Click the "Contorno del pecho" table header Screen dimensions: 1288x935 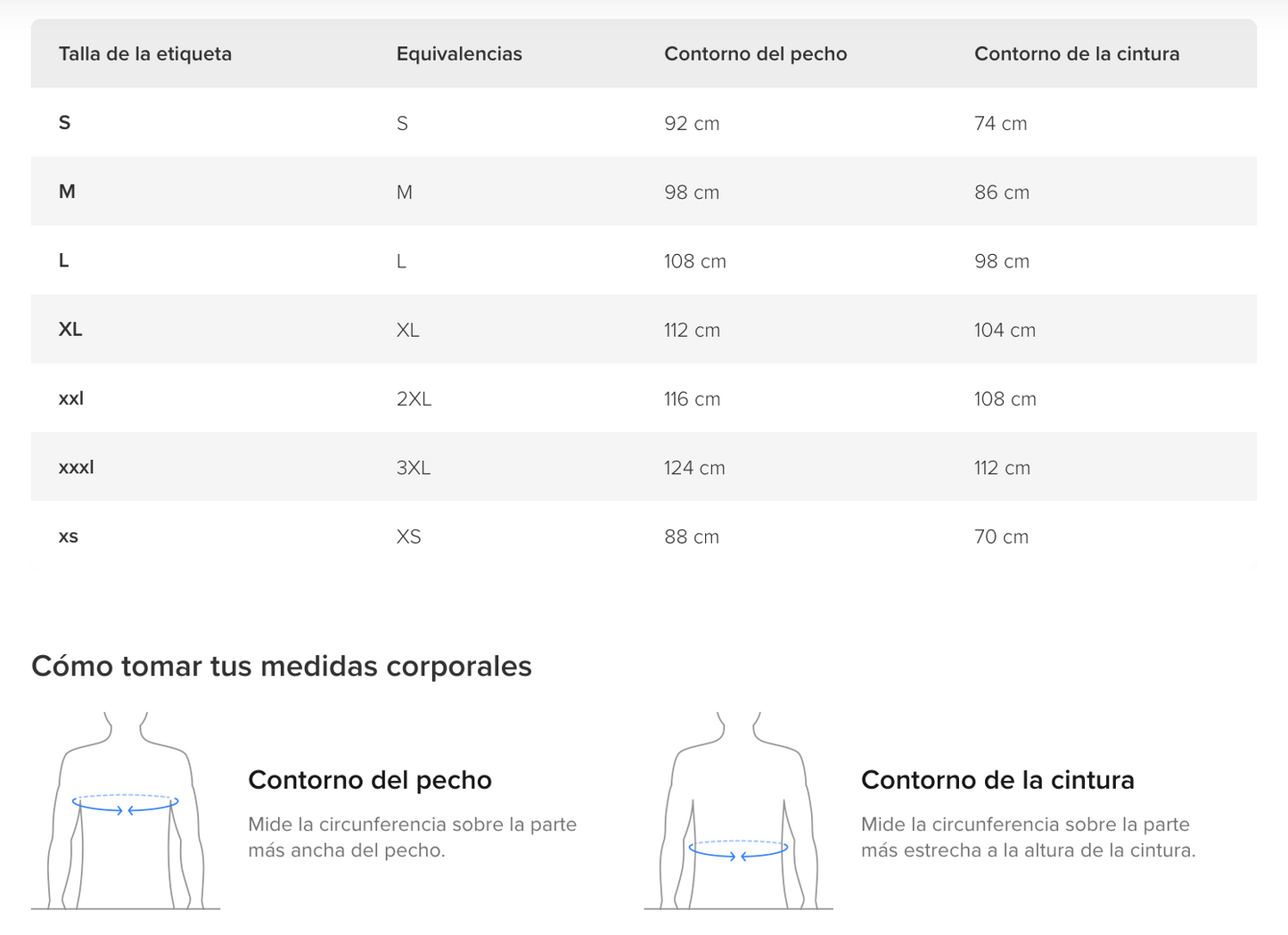tap(755, 54)
